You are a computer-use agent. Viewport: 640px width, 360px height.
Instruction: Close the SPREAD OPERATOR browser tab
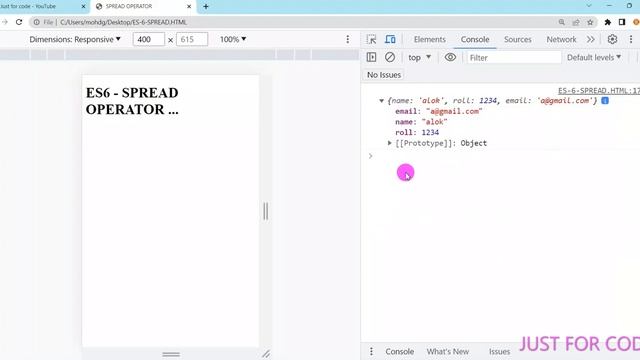(189, 7)
